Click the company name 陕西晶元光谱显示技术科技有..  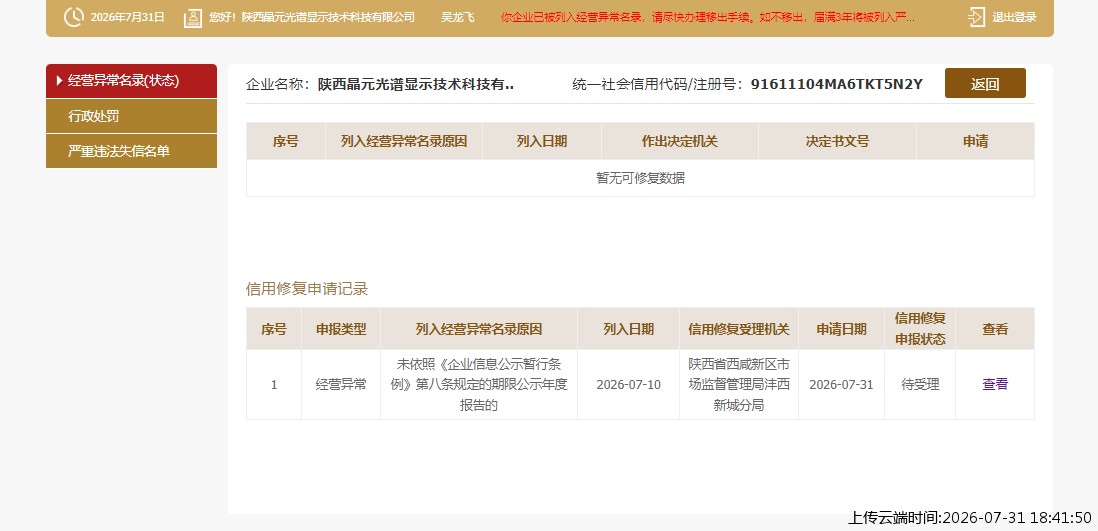click(x=416, y=85)
